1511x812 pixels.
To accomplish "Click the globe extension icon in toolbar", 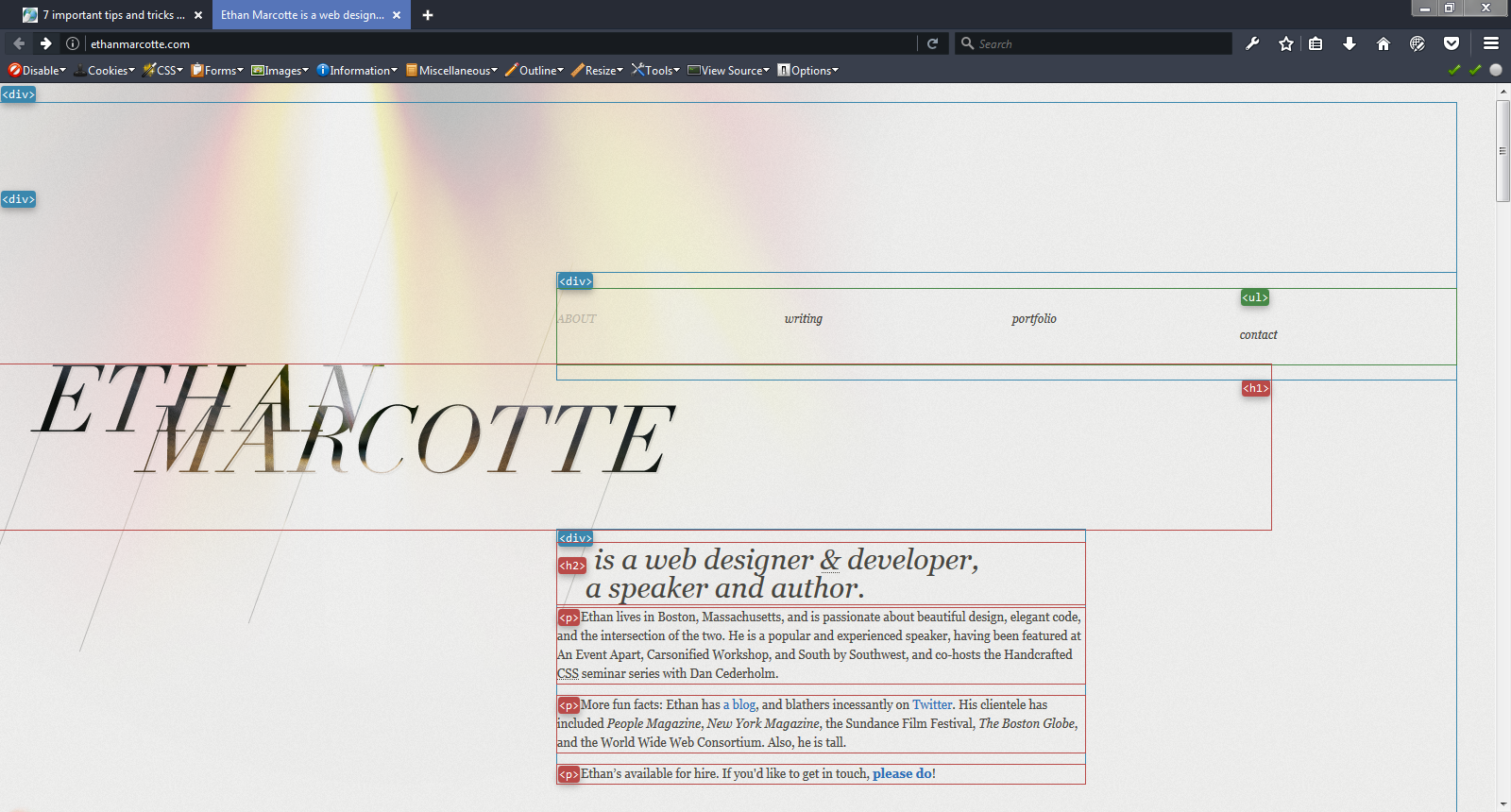I will (x=1418, y=43).
